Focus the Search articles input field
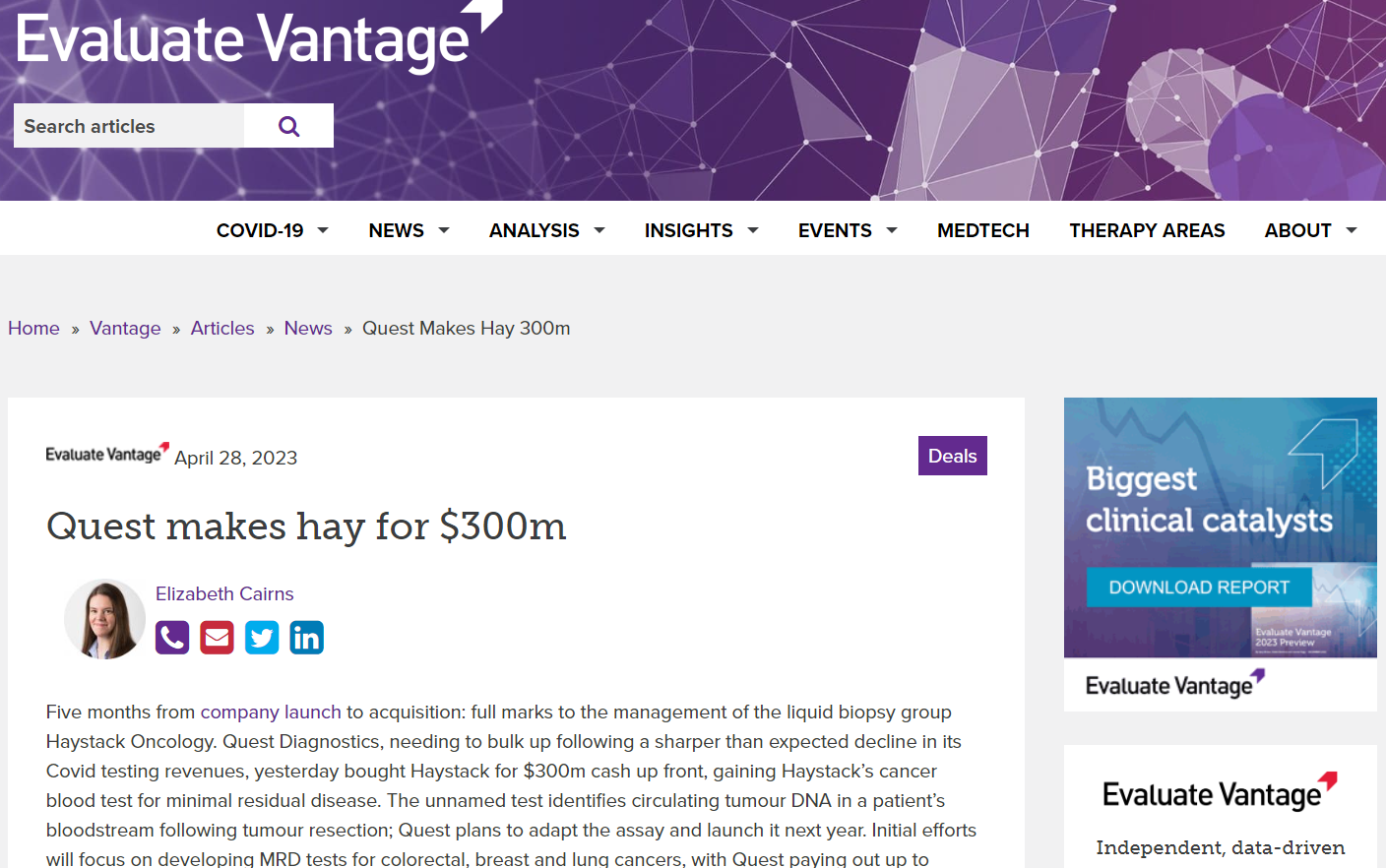 pyautogui.click(x=129, y=126)
